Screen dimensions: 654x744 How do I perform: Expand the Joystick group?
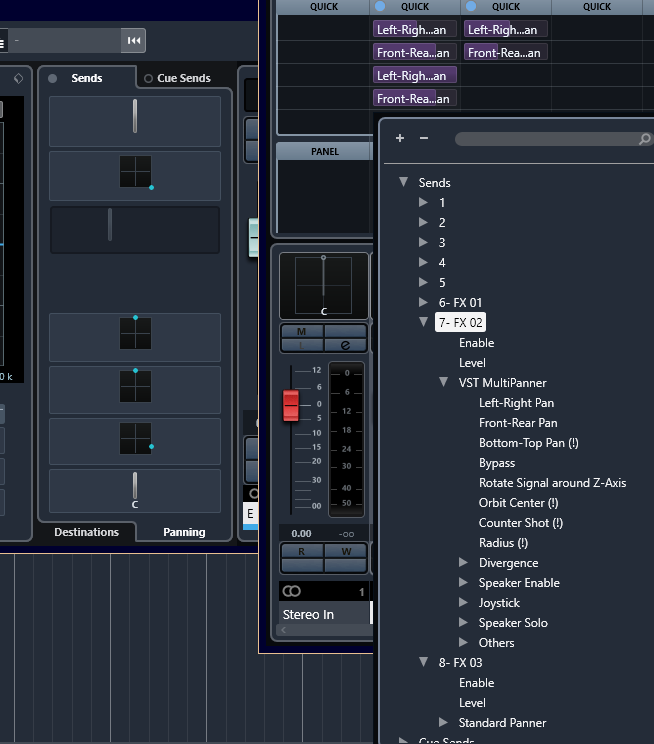coord(463,602)
